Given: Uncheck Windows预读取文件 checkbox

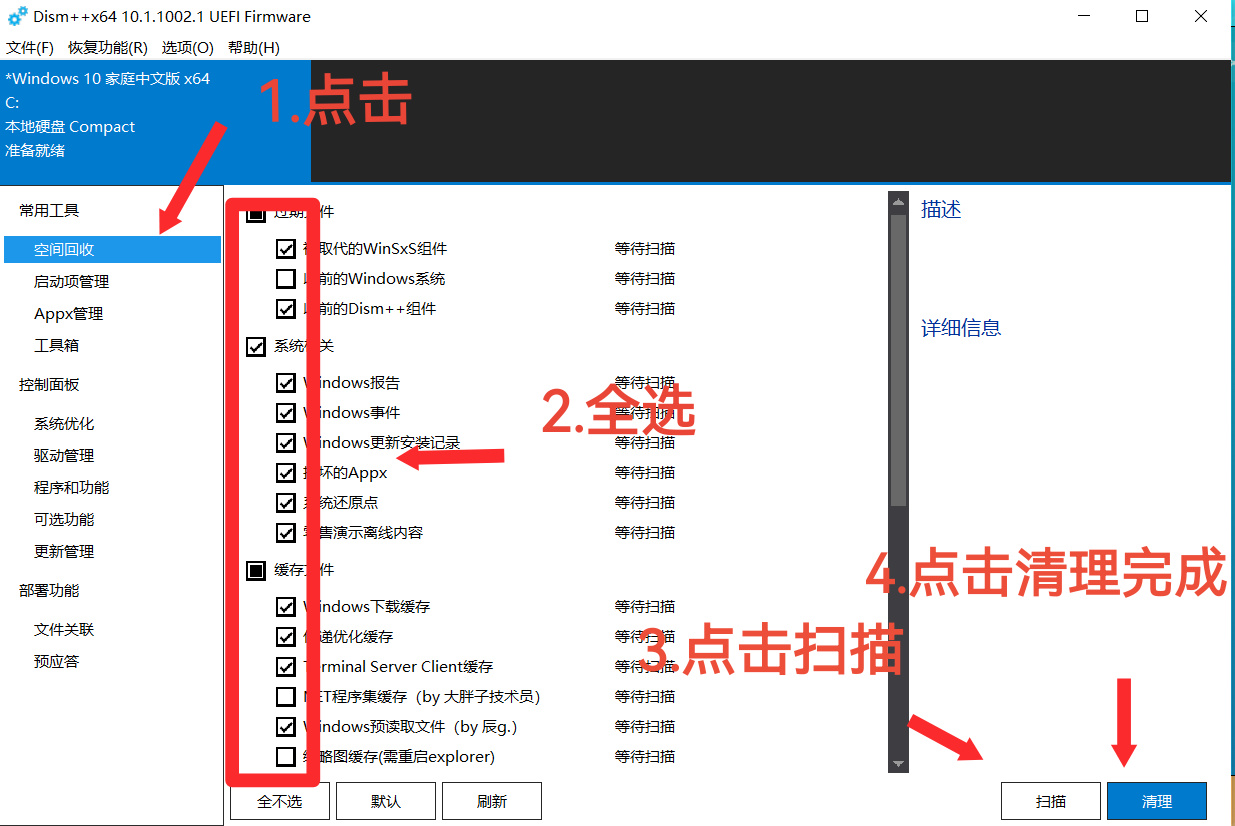Looking at the screenshot, I should pos(286,727).
